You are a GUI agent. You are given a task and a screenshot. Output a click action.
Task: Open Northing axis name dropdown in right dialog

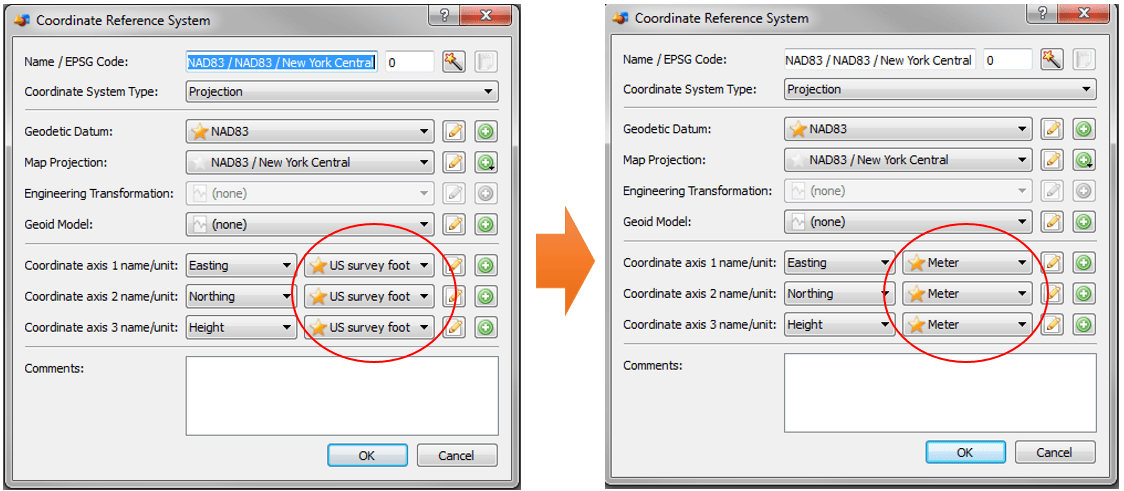(x=839, y=294)
